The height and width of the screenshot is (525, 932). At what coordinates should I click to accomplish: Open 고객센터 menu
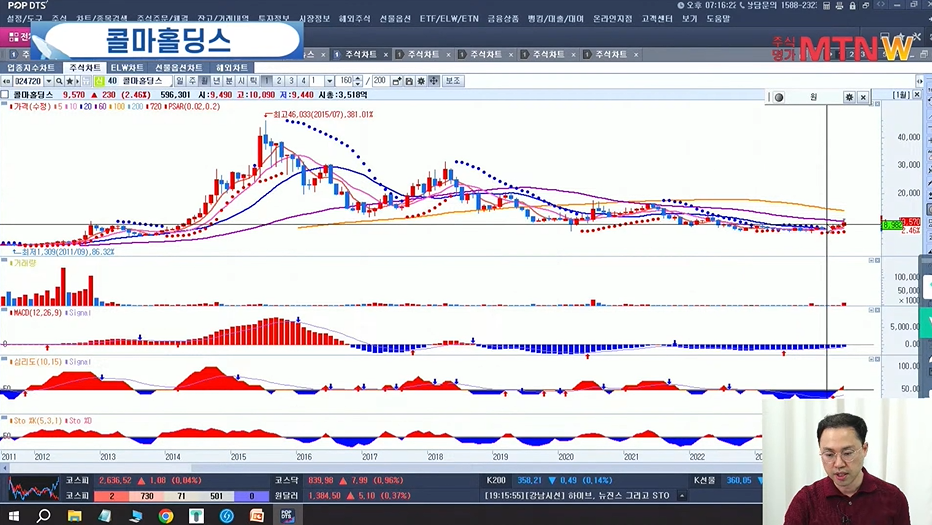pyautogui.click(x=656, y=19)
